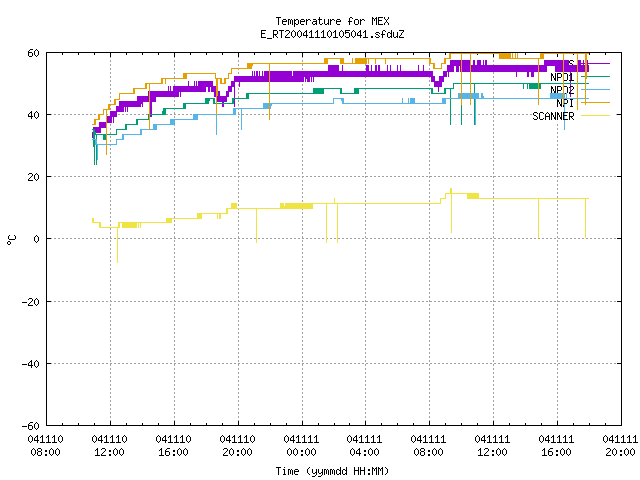This screenshot has width=640, height=480.
Task: Click the -60 y-axis tick label
Action: pos(30,426)
